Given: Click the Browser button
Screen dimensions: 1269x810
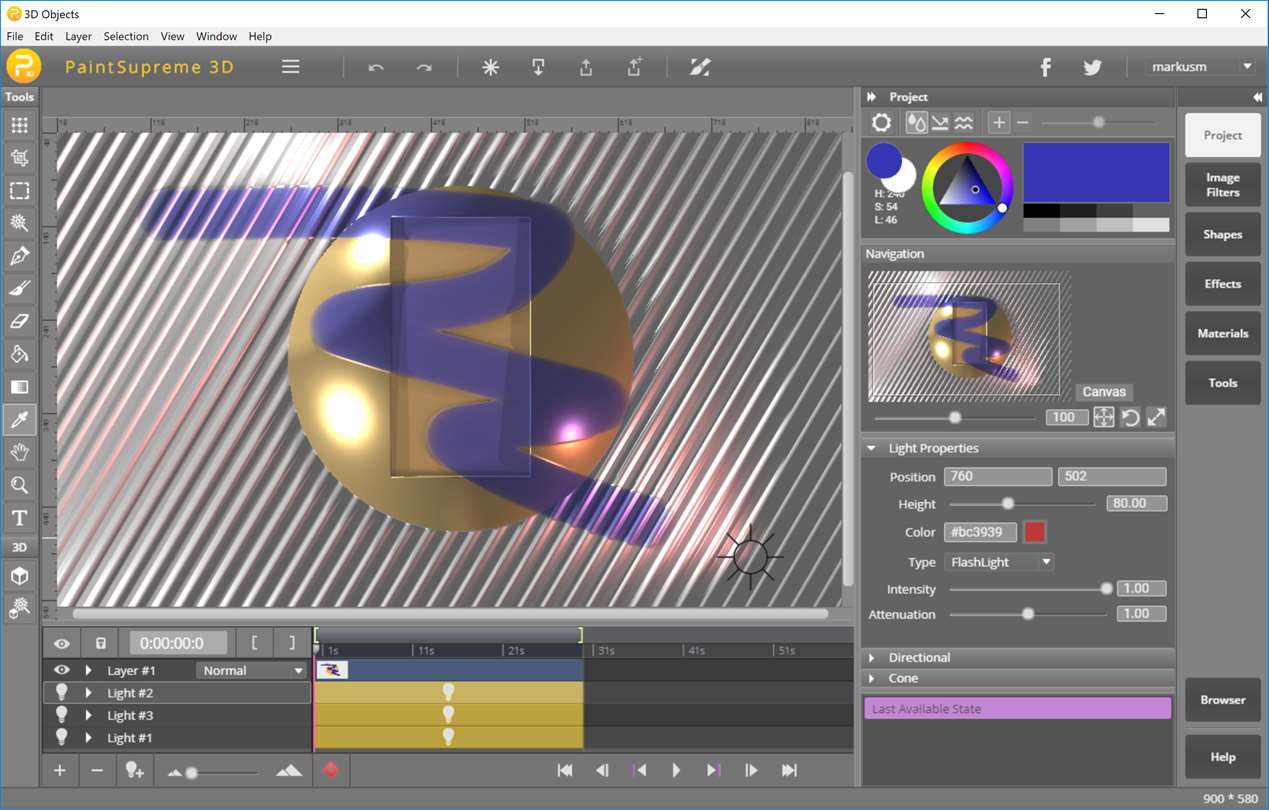Looking at the screenshot, I should click(x=1222, y=700).
